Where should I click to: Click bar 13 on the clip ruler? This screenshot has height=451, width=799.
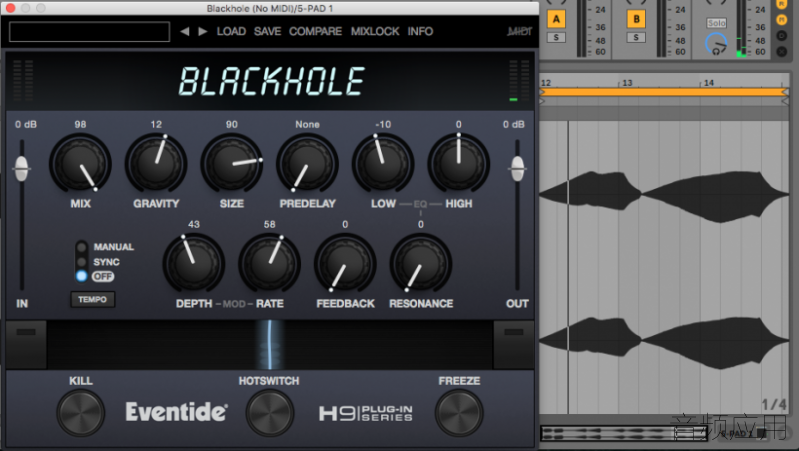(627, 83)
